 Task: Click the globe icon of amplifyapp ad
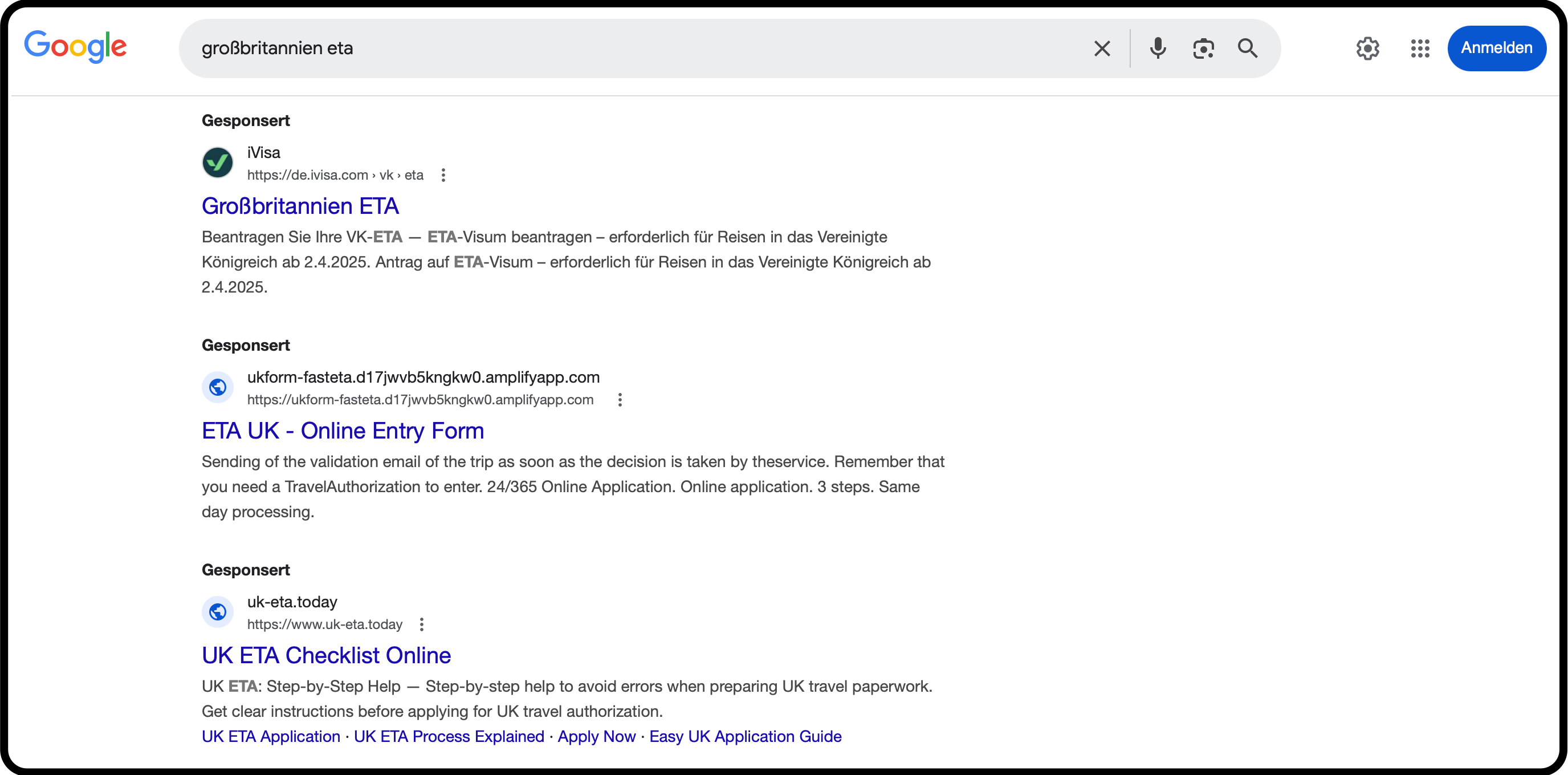(217, 387)
